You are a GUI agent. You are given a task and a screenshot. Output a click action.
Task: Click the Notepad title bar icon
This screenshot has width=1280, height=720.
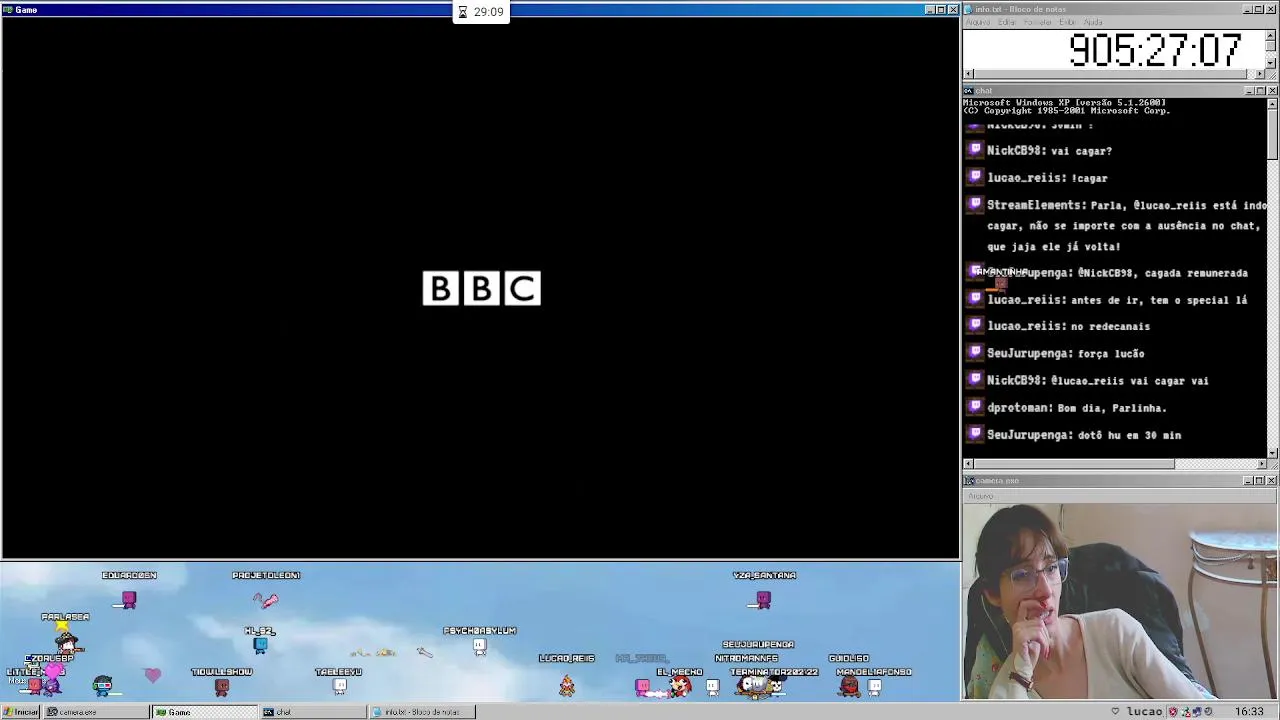pyautogui.click(x=969, y=9)
